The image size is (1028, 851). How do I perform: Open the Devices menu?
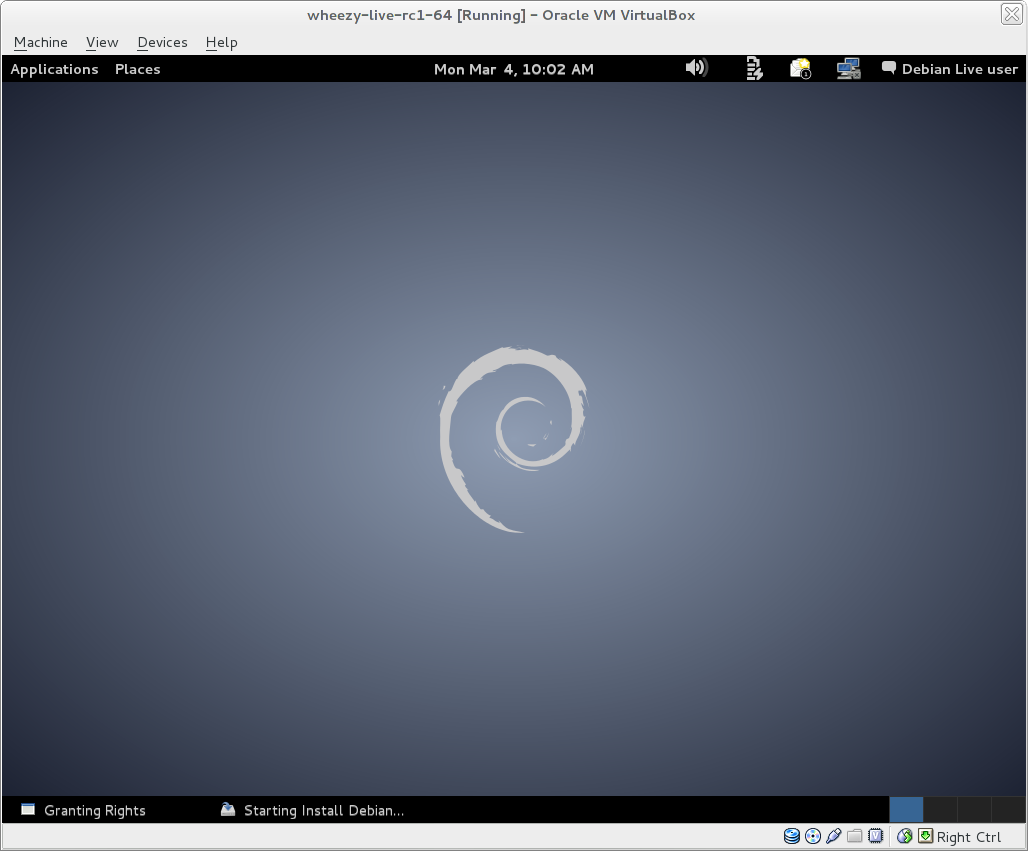click(x=162, y=42)
